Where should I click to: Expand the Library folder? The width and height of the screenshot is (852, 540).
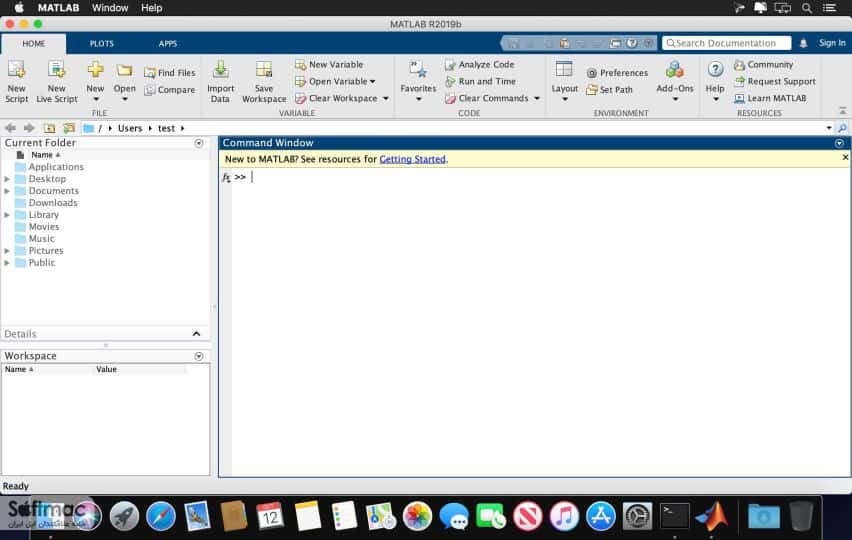tap(7, 215)
